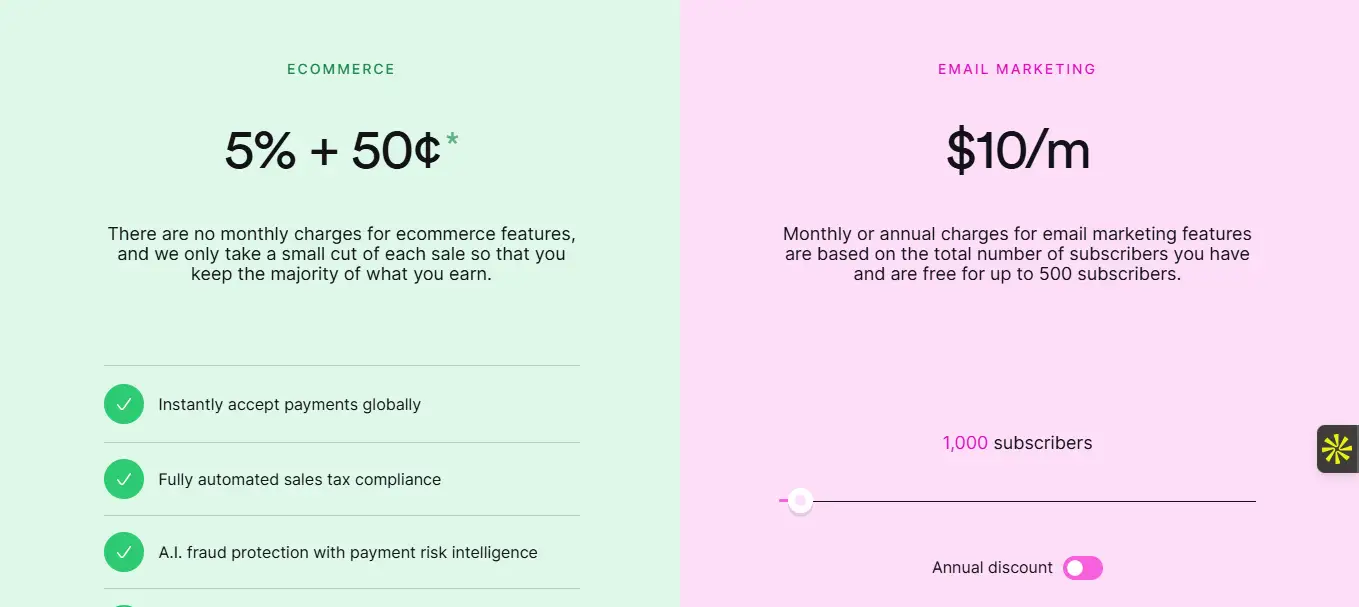Toggle the Annual discount switch
The width and height of the screenshot is (1359, 607).
(x=1082, y=568)
